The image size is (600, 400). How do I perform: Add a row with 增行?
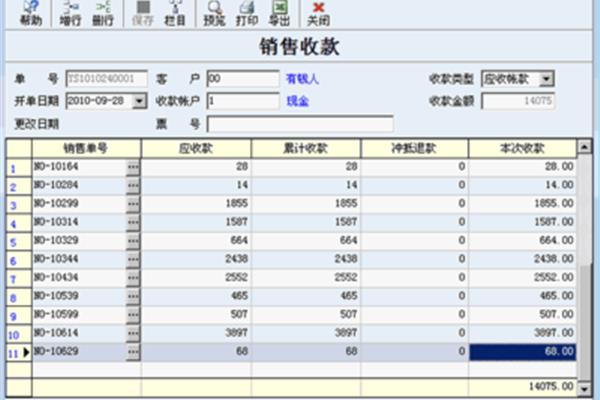(70, 13)
